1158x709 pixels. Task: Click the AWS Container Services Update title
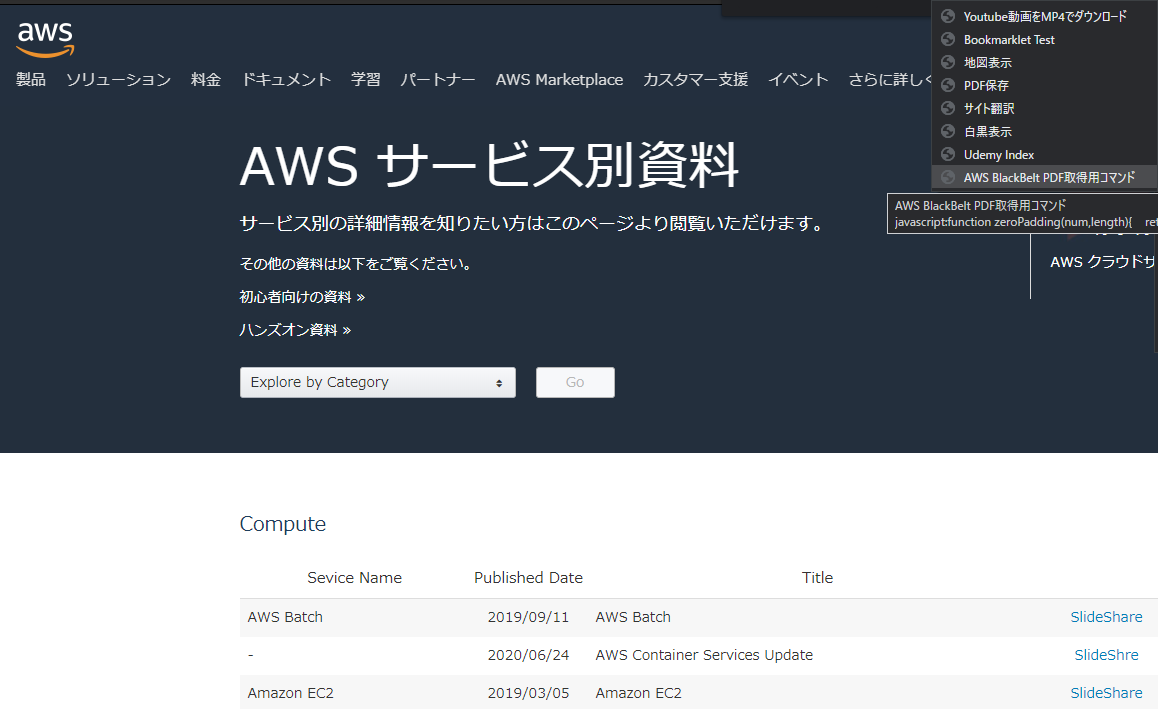click(704, 654)
